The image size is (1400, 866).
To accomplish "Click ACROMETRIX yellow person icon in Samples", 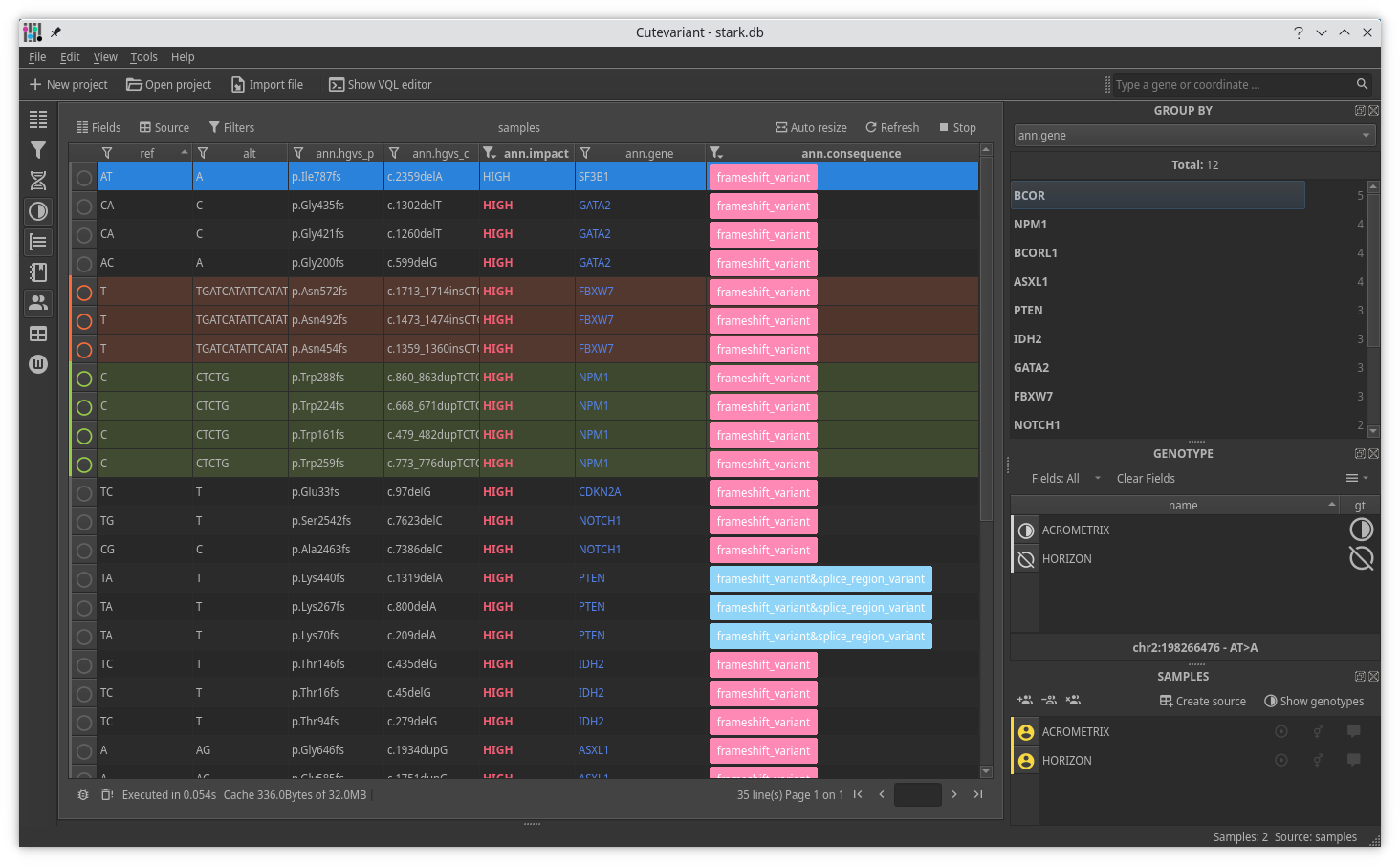I will (x=1026, y=732).
